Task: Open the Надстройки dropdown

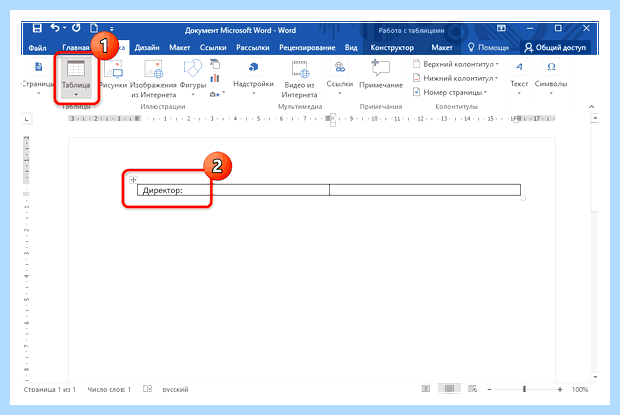Action: (253, 77)
